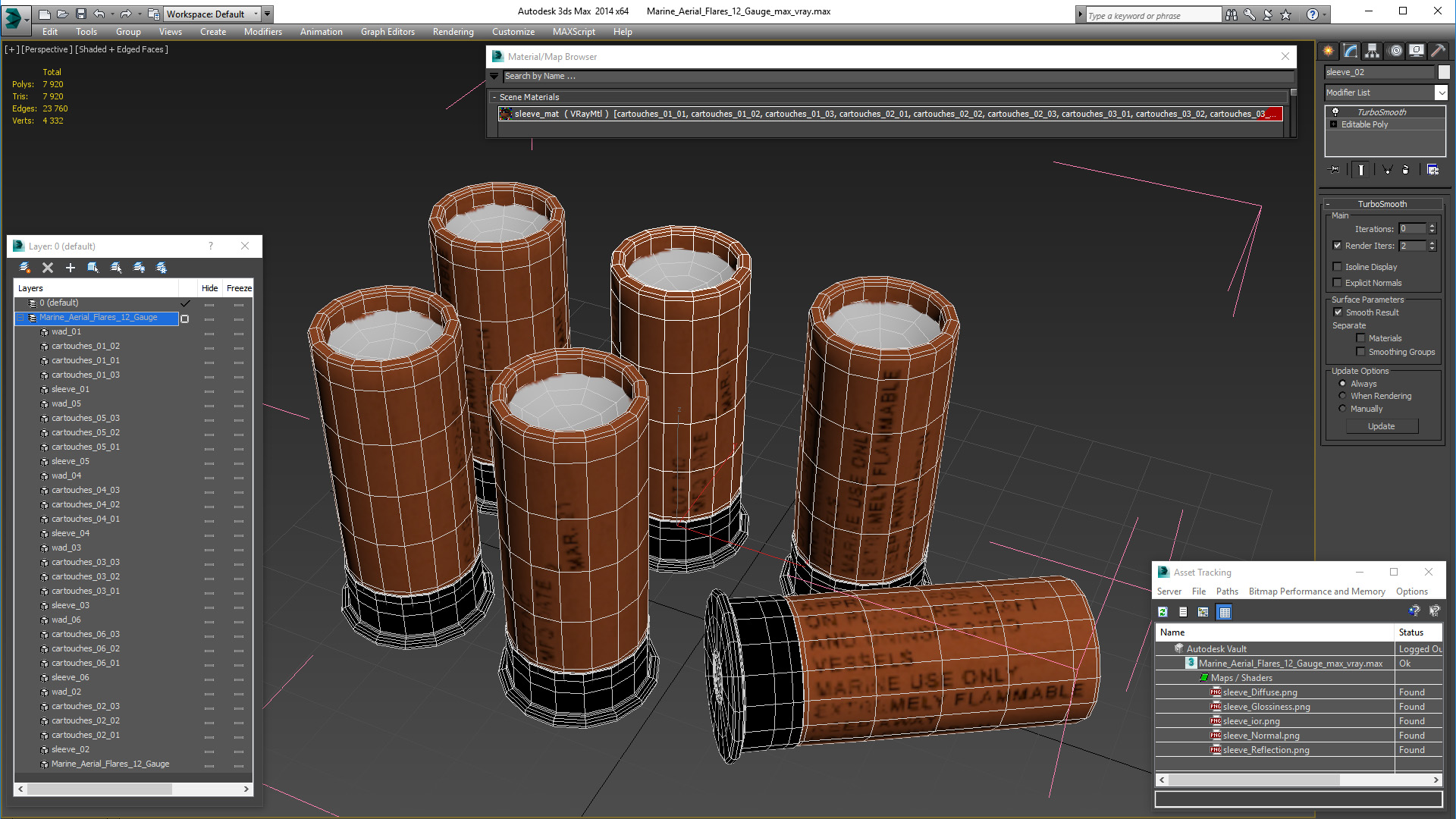
Task: Click Make Unique icon under modifier stack
Action: (x=1387, y=170)
